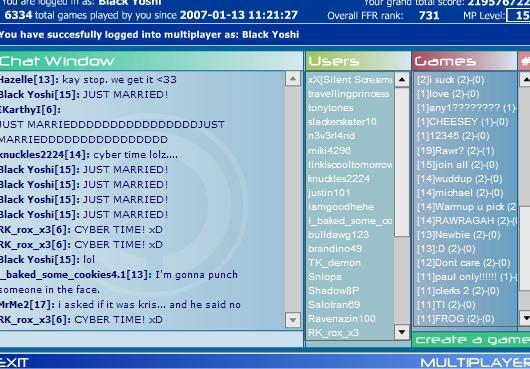Image resolution: width=530 pixels, height=369 pixels.
Task: Click the Games list scroll down arrow
Action: (x=525, y=318)
